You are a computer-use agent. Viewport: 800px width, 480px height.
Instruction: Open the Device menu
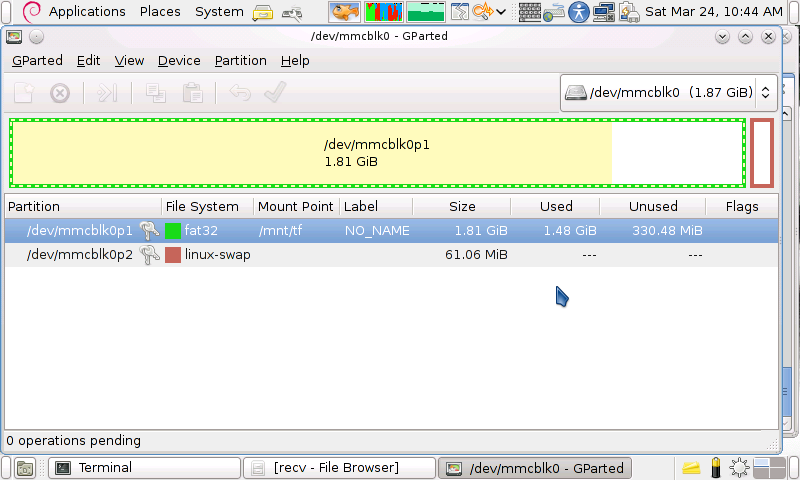click(x=179, y=61)
